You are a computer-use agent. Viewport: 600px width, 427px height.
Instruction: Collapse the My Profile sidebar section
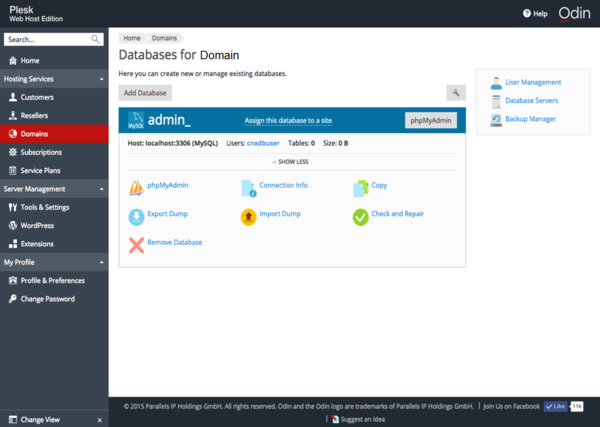[101, 262]
